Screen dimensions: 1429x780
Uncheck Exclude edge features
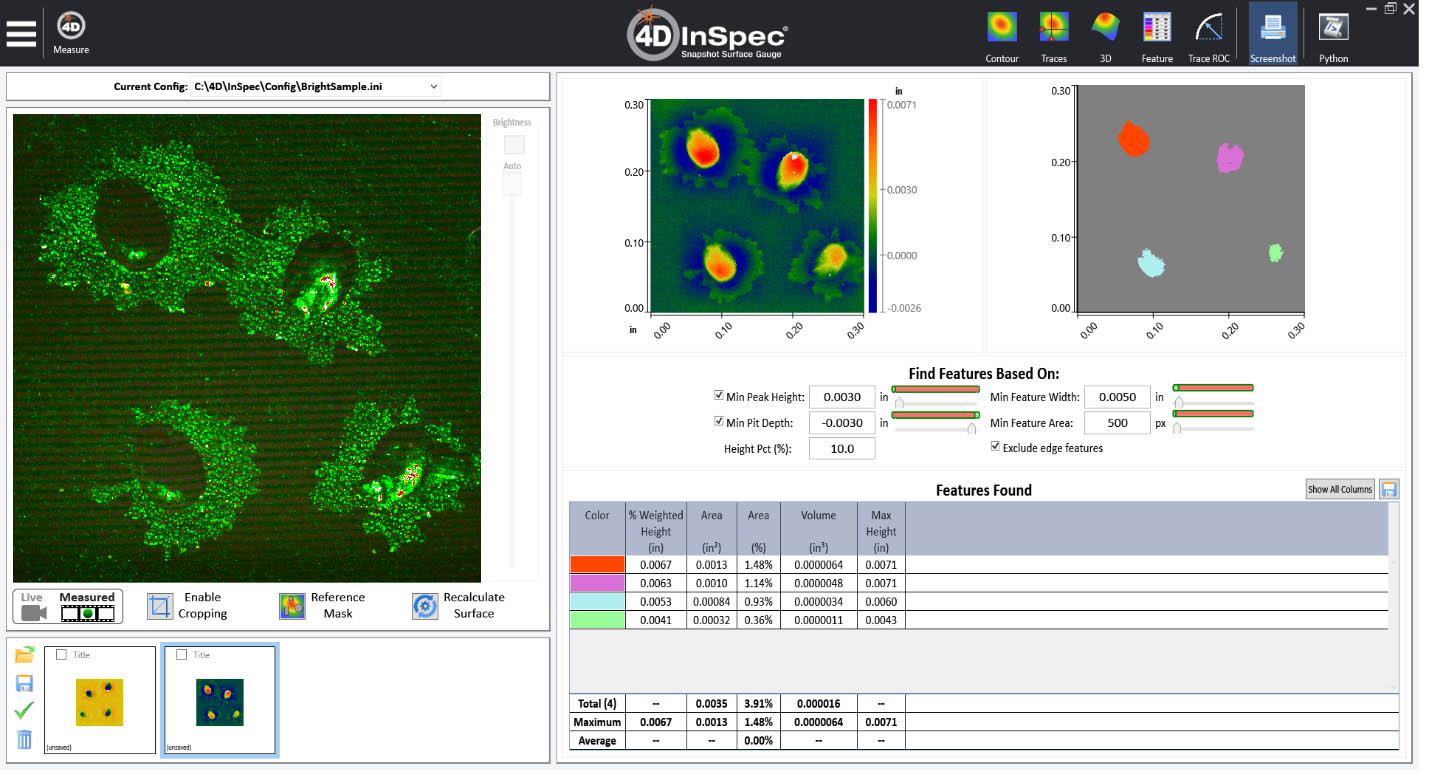click(x=995, y=447)
